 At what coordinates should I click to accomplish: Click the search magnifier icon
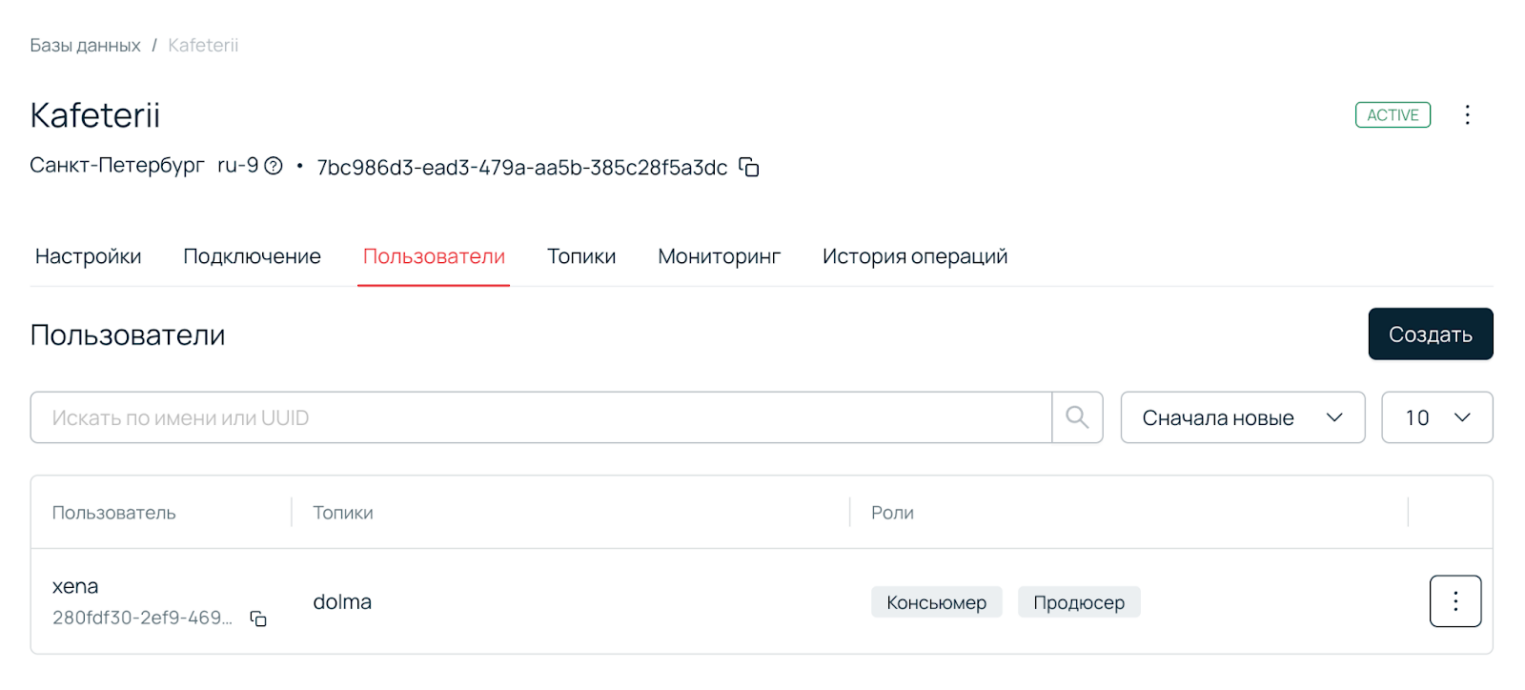coord(1077,417)
